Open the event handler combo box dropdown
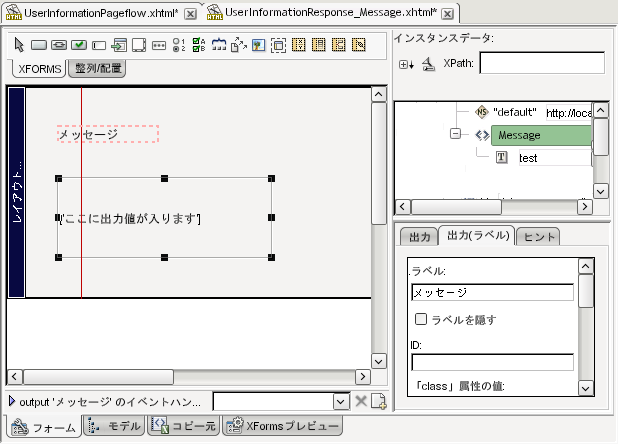618x444 pixels. click(341, 402)
